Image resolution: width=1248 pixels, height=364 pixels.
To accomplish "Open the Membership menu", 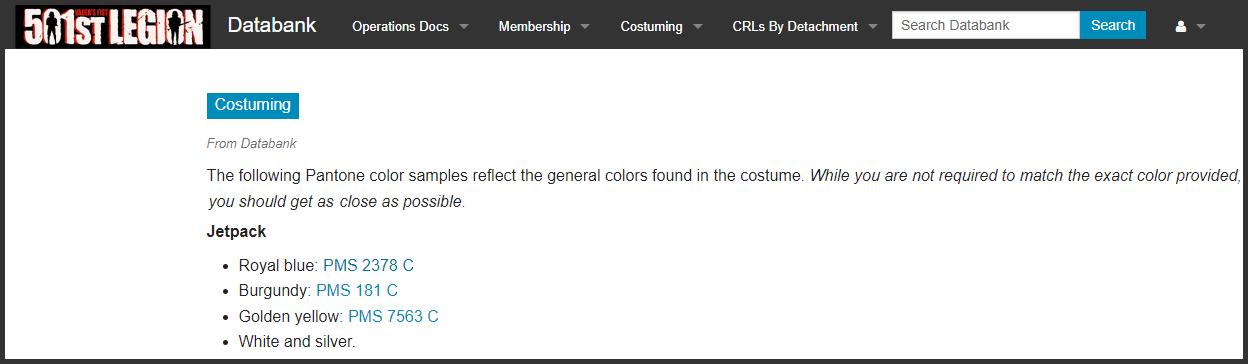I will click(534, 26).
